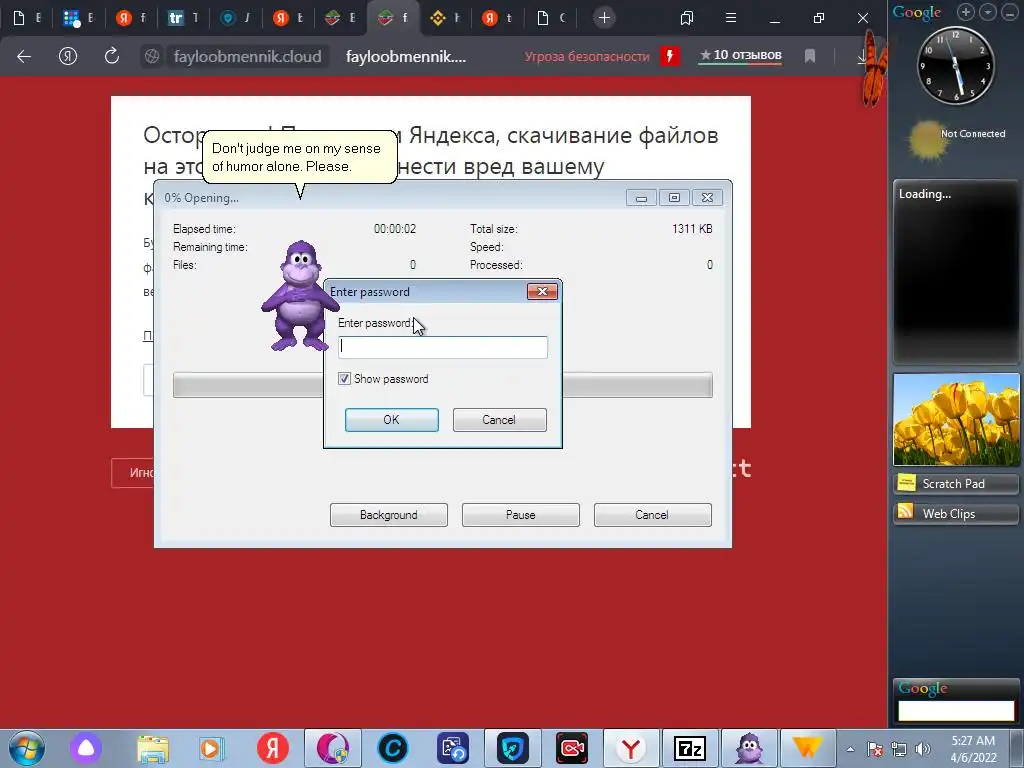Open the browser tab collections icon

click(687, 18)
